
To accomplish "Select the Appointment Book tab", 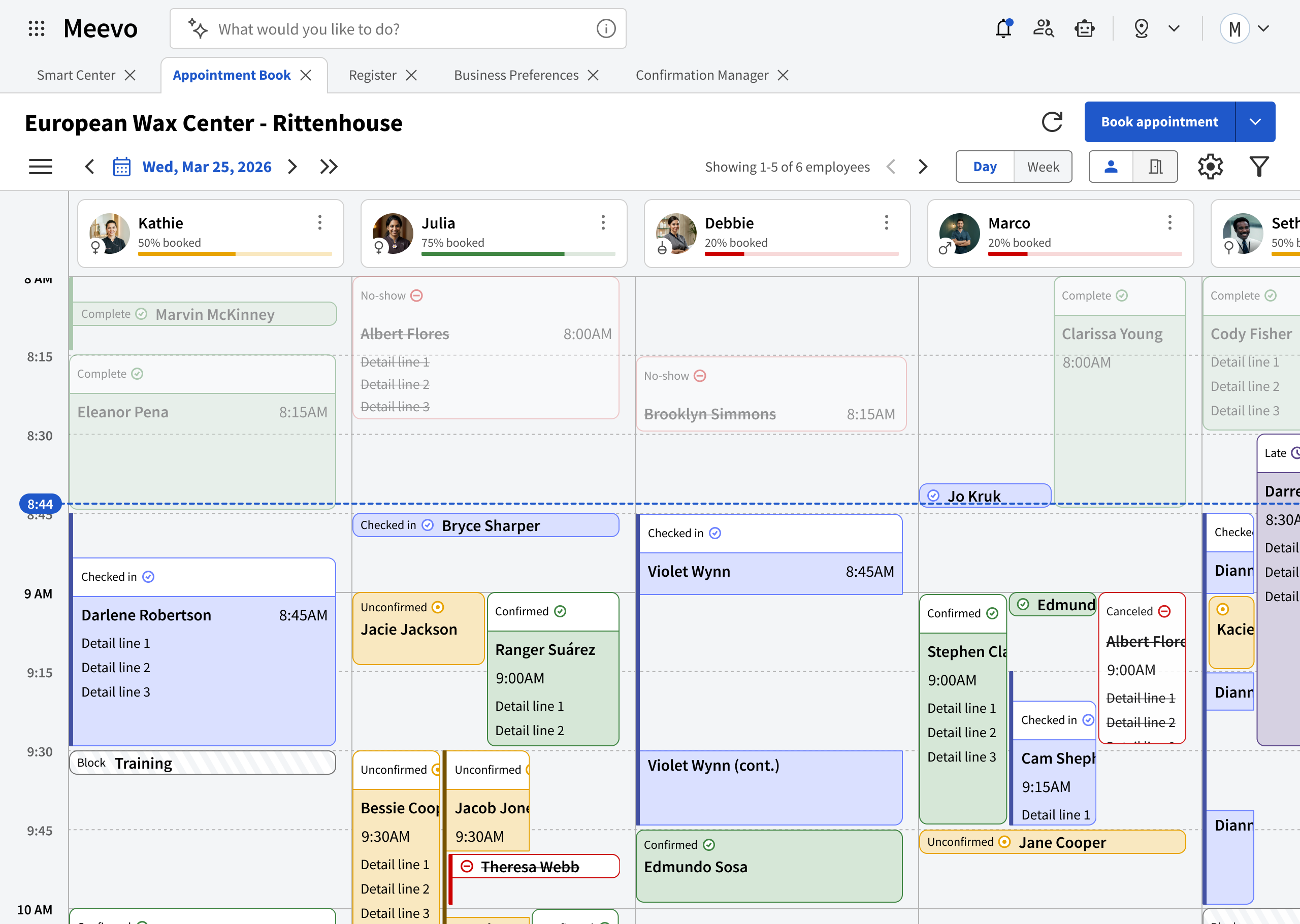I will (x=232, y=75).
